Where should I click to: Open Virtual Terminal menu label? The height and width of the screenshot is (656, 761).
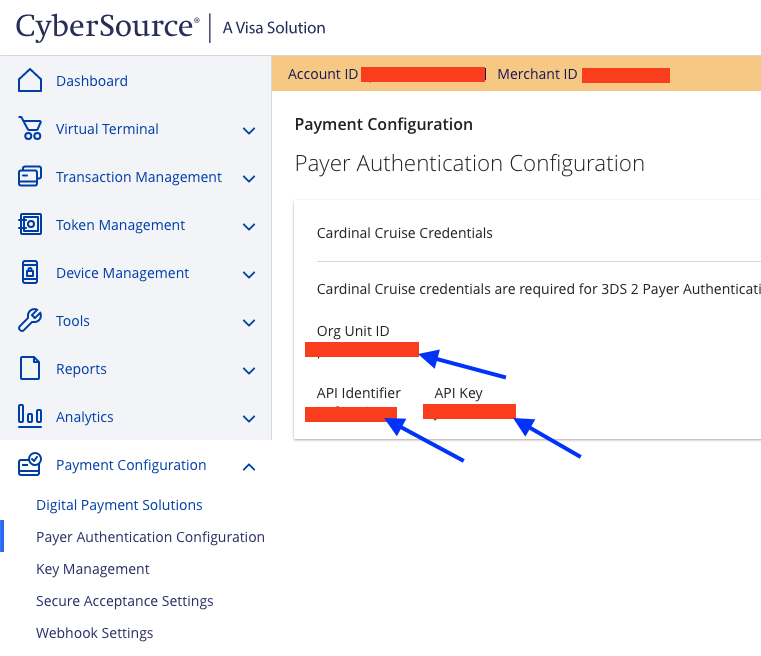(107, 129)
